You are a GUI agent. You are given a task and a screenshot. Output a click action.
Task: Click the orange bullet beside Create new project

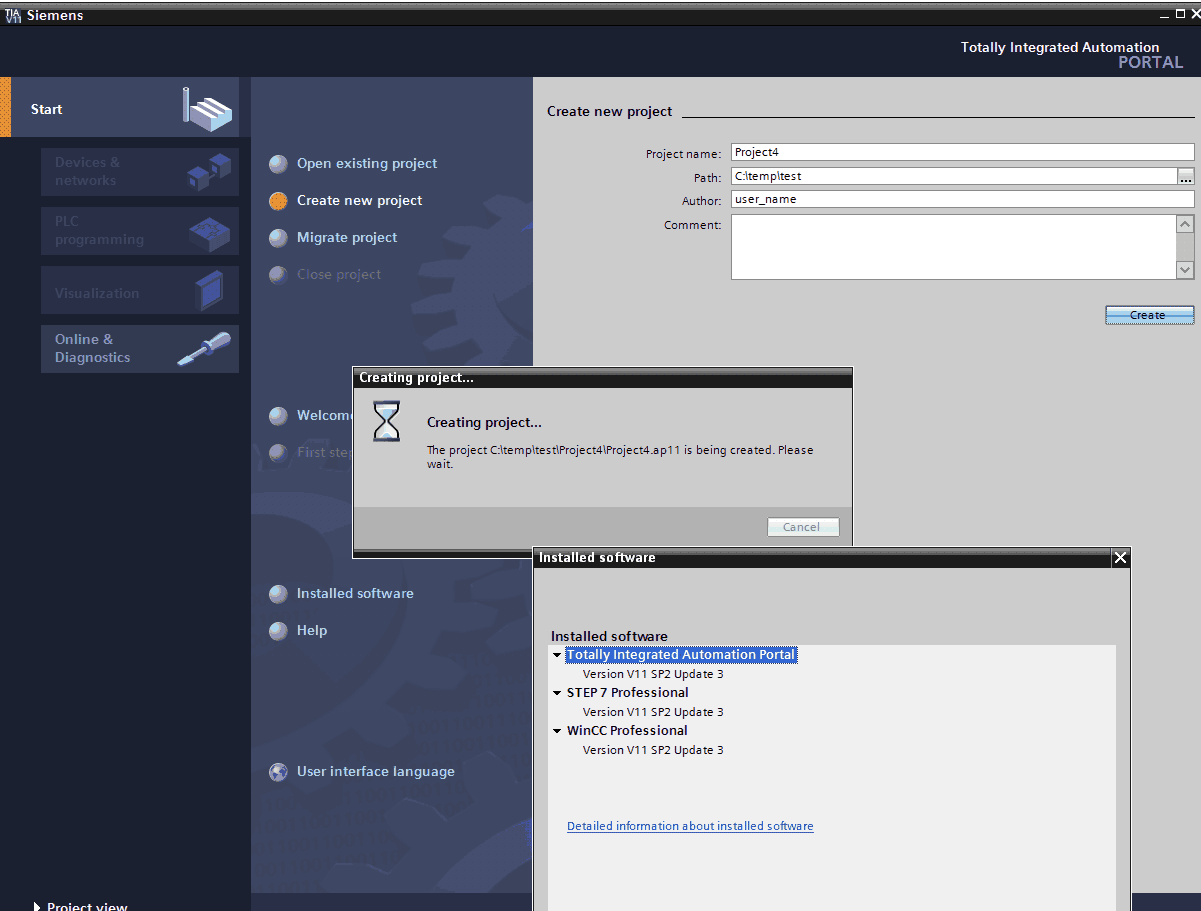278,201
